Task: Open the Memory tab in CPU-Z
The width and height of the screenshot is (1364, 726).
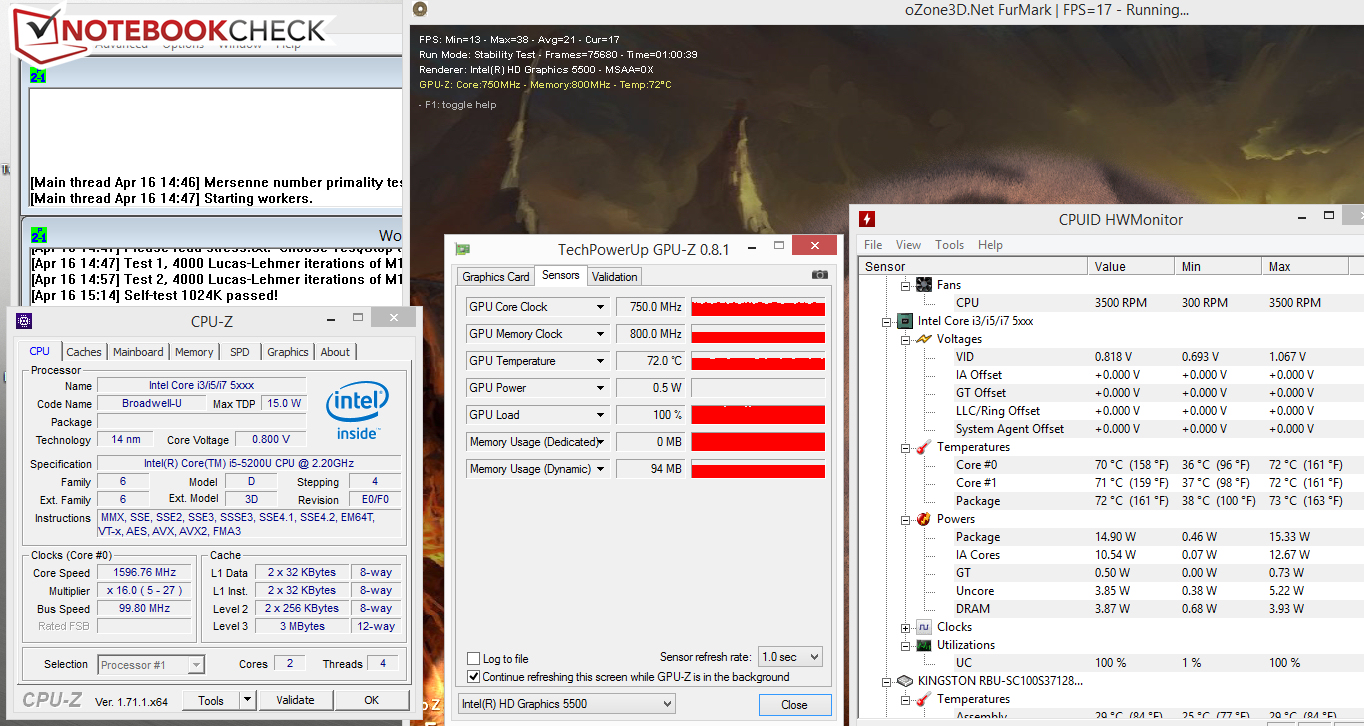Action: (x=194, y=352)
